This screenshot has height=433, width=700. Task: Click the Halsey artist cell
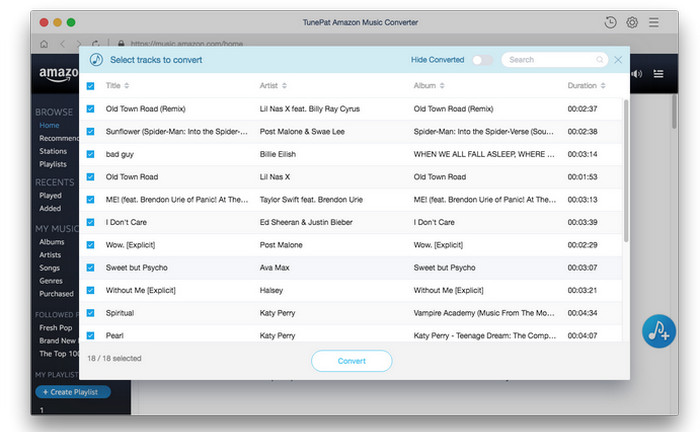tap(271, 291)
